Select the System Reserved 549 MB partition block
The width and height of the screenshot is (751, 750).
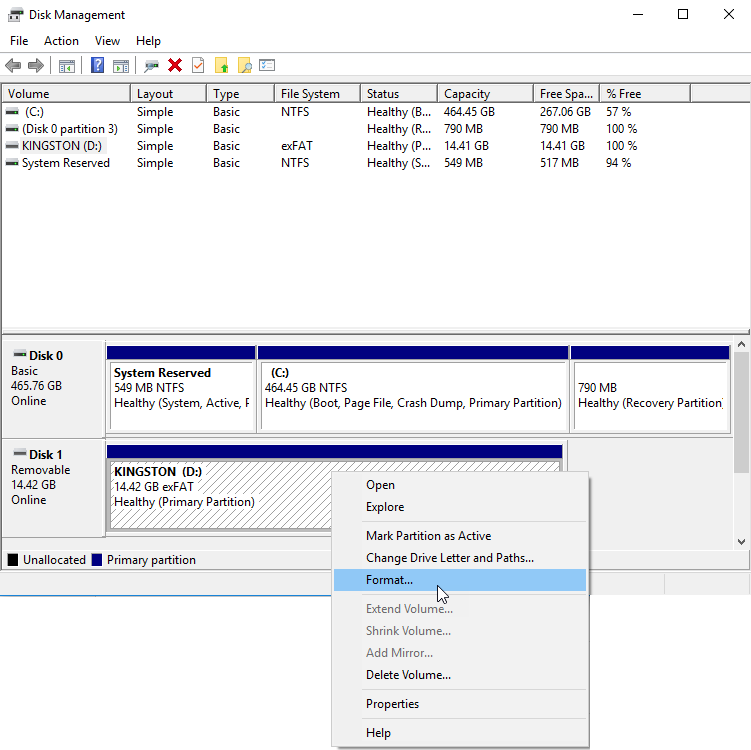pyautogui.click(x=181, y=389)
